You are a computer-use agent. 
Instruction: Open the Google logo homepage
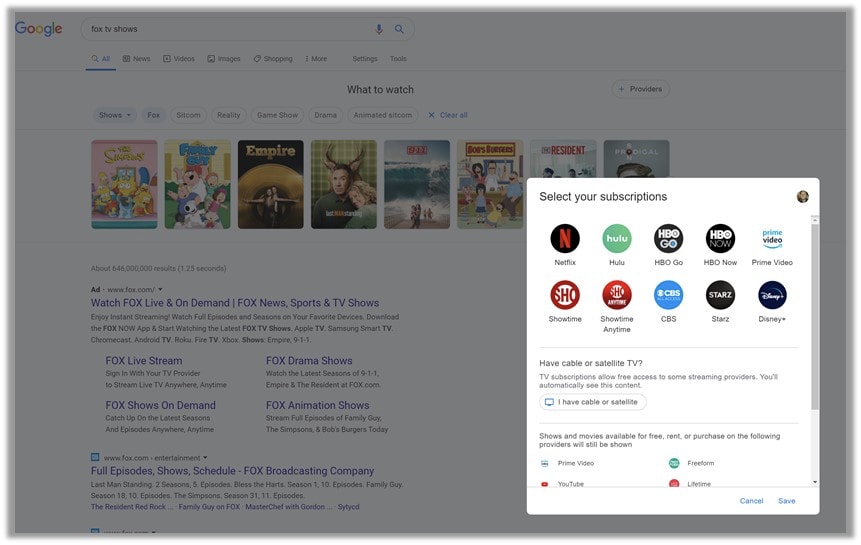[38, 29]
